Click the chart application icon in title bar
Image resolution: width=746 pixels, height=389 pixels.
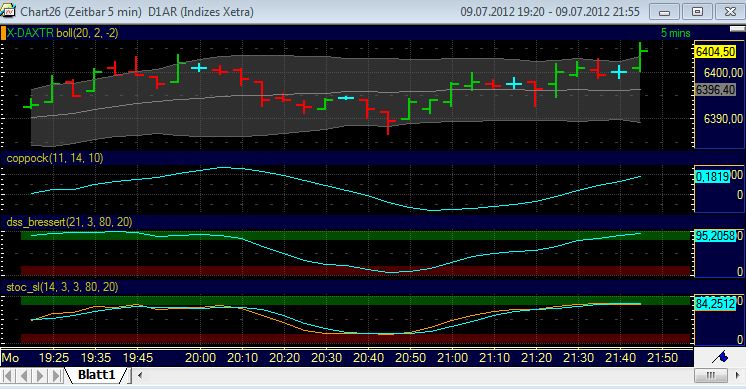click(8, 10)
